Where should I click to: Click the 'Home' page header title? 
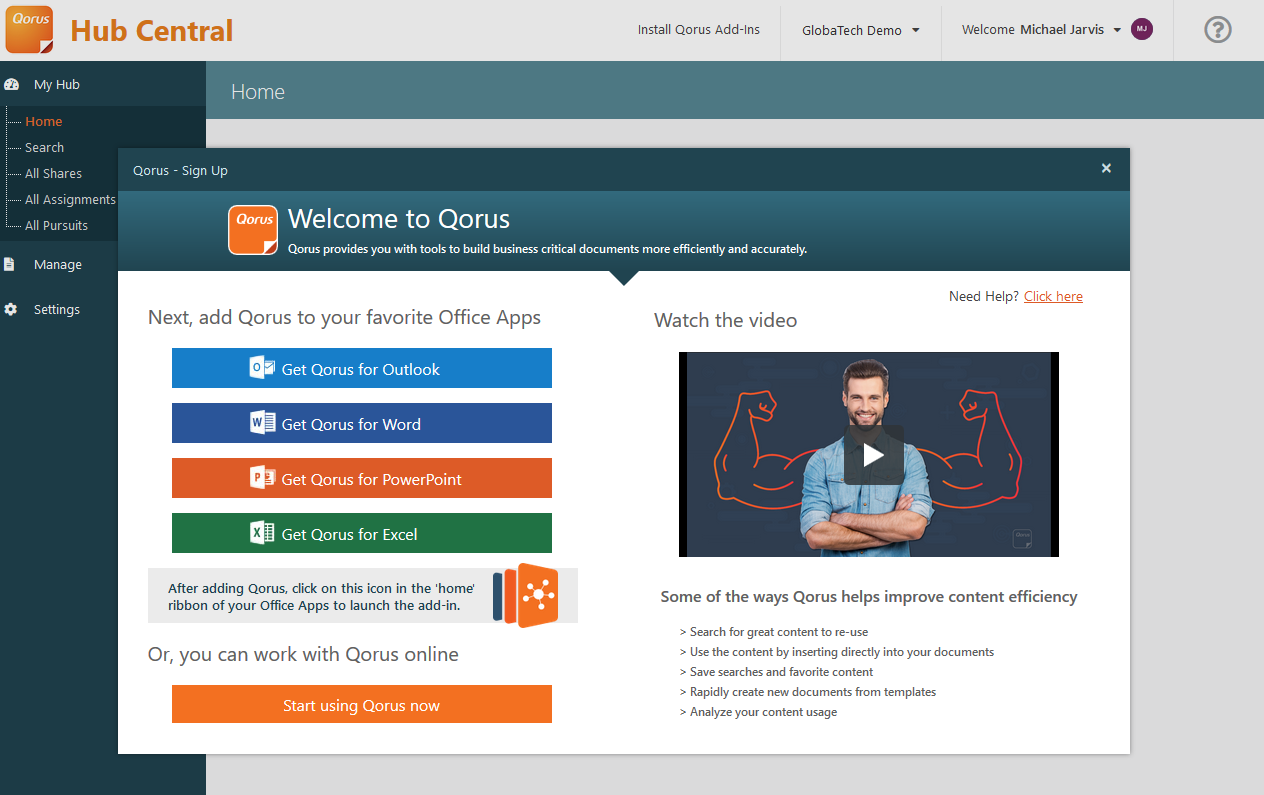tap(258, 92)
